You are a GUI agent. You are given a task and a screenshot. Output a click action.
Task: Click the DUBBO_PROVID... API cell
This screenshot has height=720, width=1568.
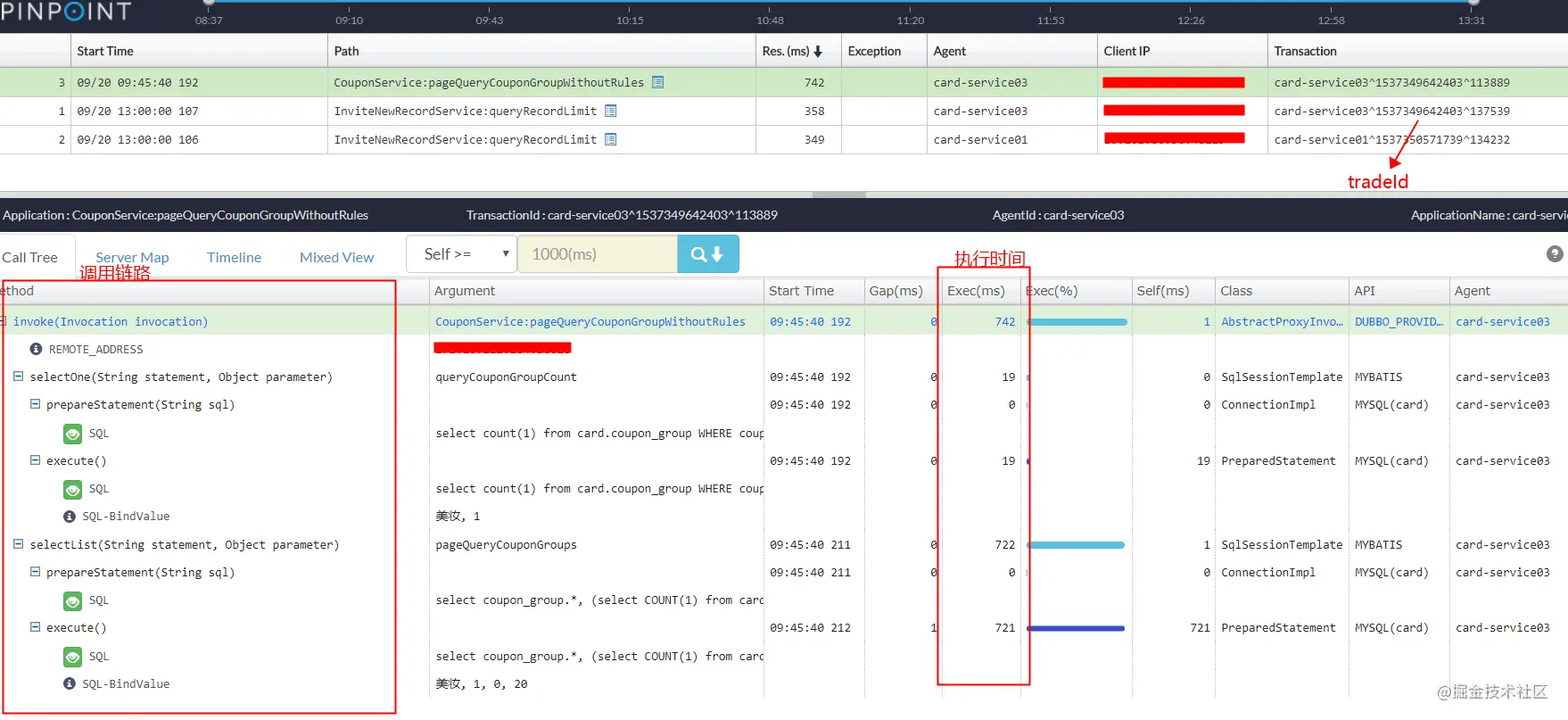tap(1399, 321)
